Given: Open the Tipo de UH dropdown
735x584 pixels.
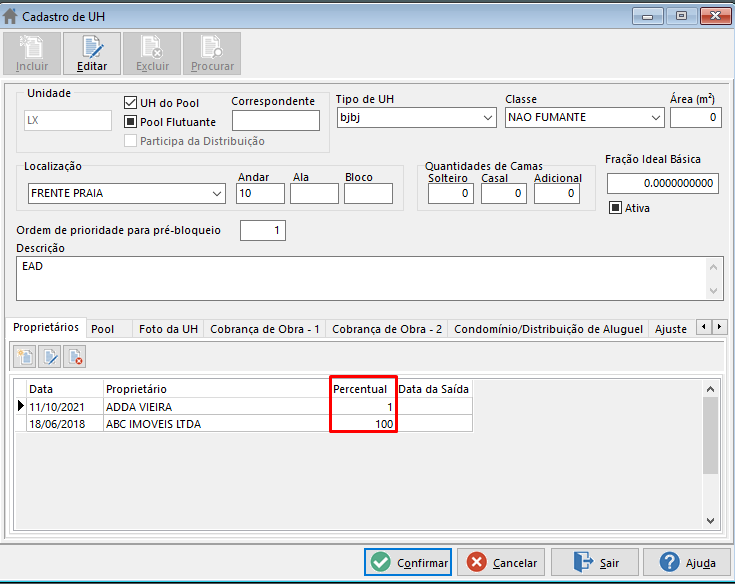Looking at the screenshot, I should pyautogui.click(x=488, y=118).
